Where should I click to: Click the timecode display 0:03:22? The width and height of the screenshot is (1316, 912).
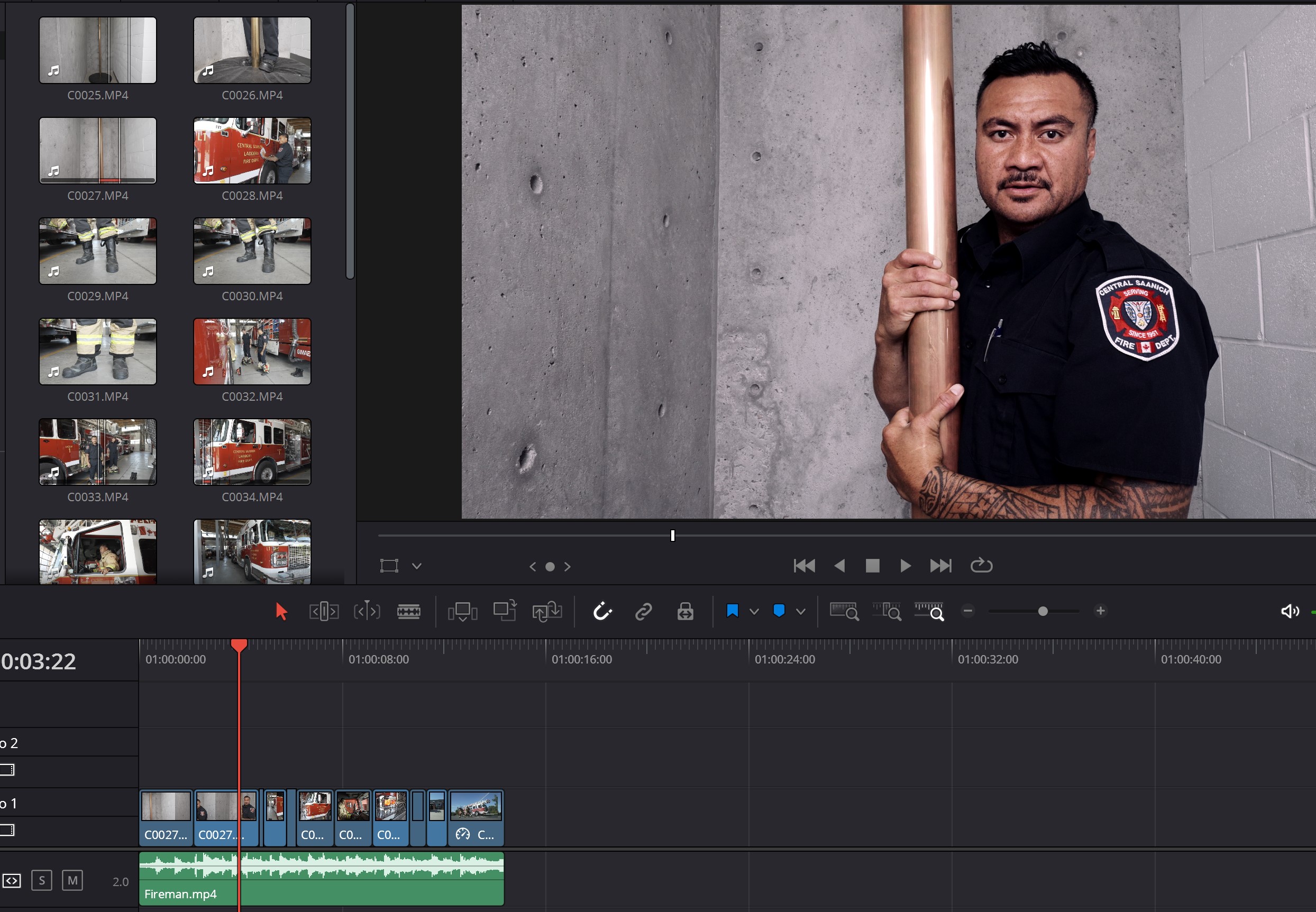(x=38, y=662)
